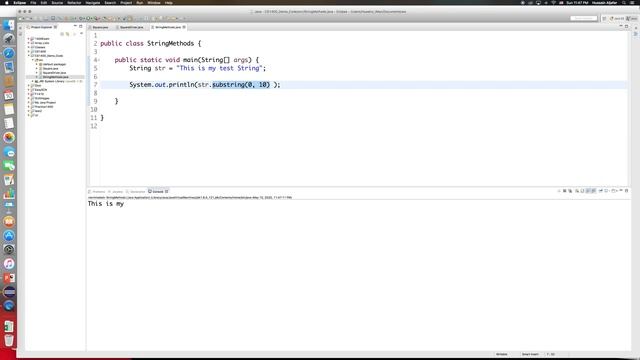640x360 pixels.
Task: Toggle Show Console on standard error change
Action: pyautogui.click(x=594, y=191)
